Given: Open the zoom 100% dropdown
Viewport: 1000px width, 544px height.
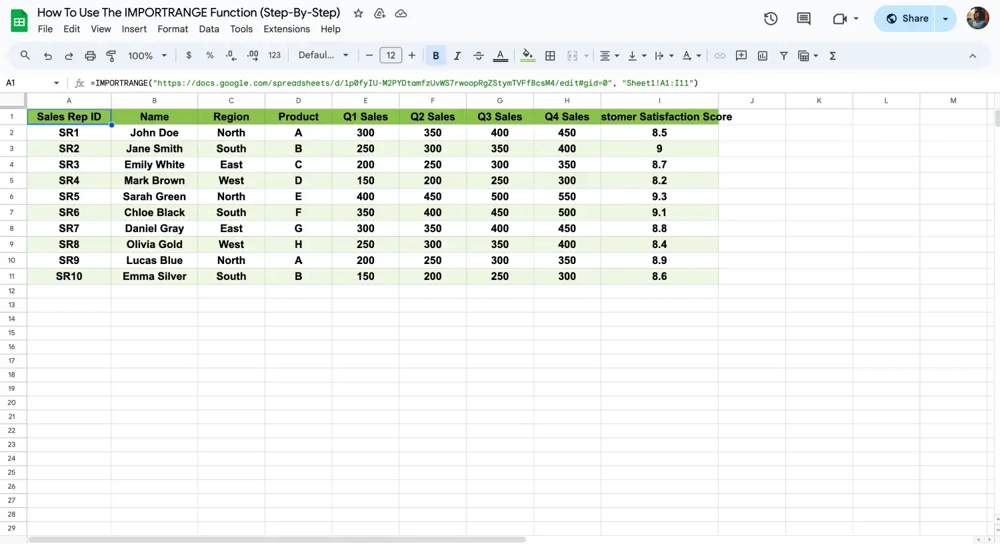Looking at the screenshot, I should coord(147,56).
